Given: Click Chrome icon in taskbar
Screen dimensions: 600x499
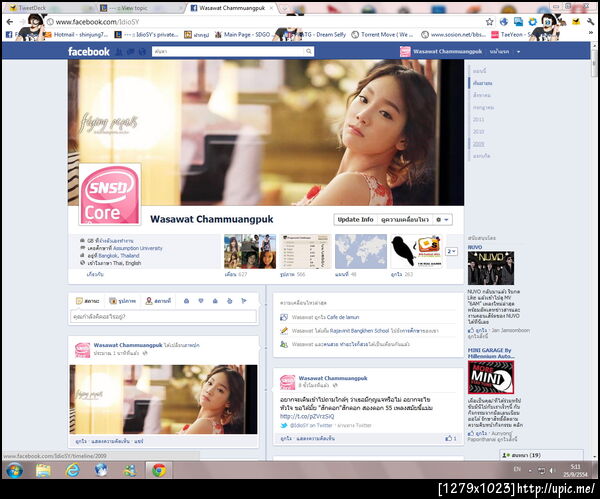Looking at the screenshot, I should 159,470.
